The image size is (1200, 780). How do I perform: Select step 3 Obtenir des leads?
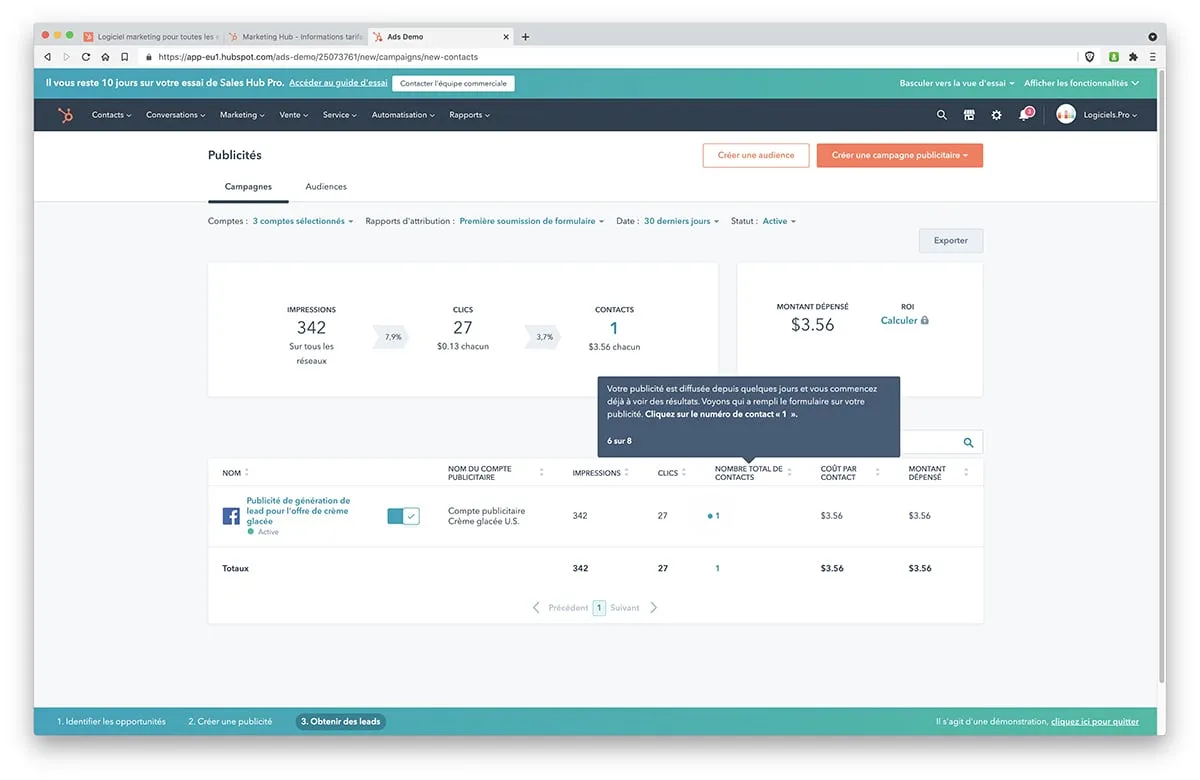click(x=340, y=721)
